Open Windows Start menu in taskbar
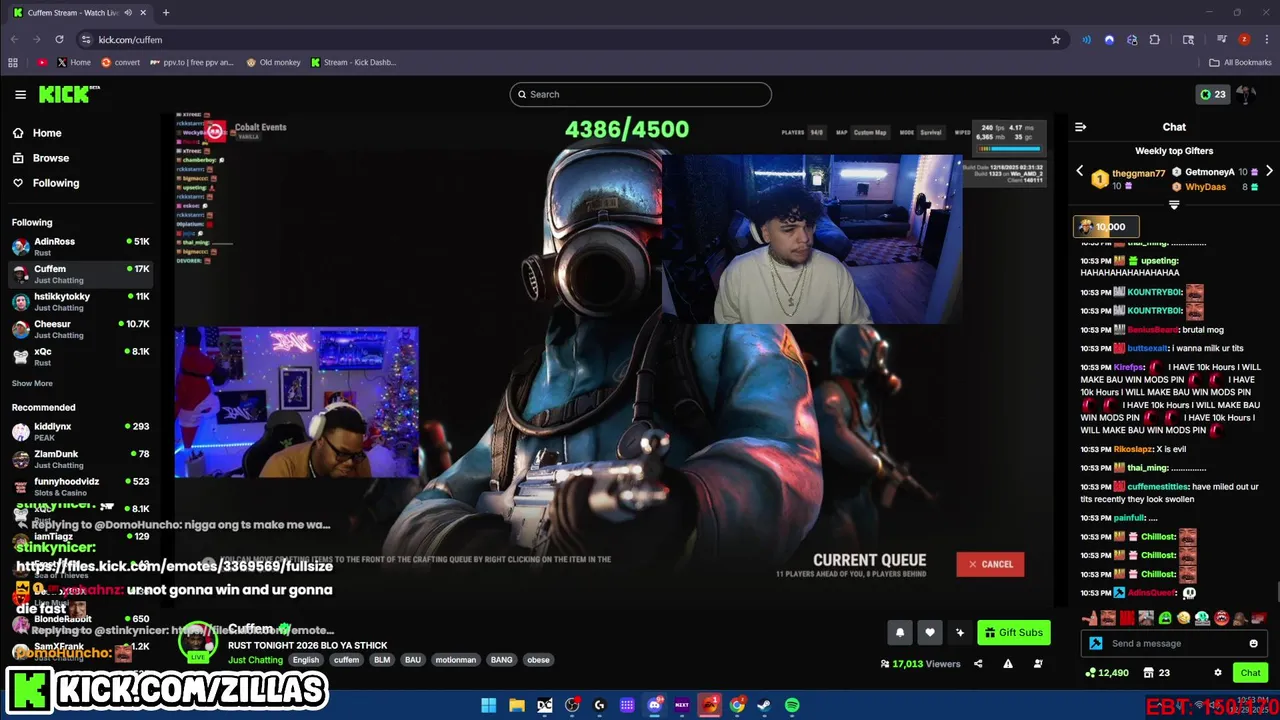Viewport: 1280px width, 720px height. (489, 705)
